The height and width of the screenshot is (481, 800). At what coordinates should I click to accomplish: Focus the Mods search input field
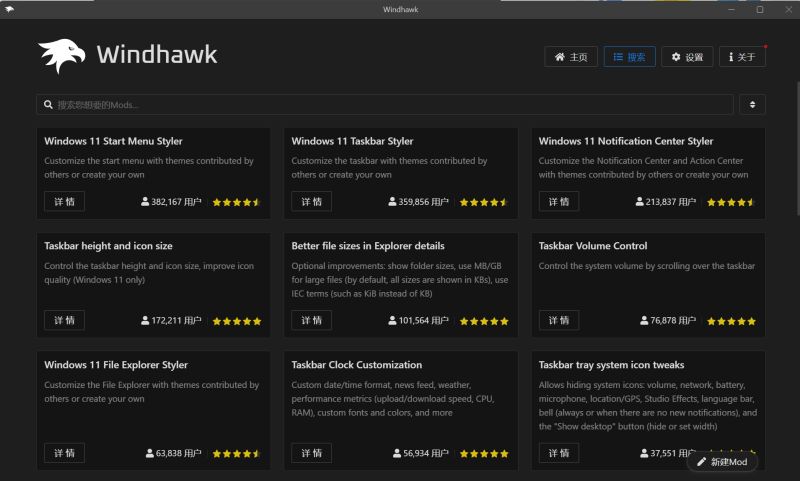pyautogui.click(x=385, y=105)
